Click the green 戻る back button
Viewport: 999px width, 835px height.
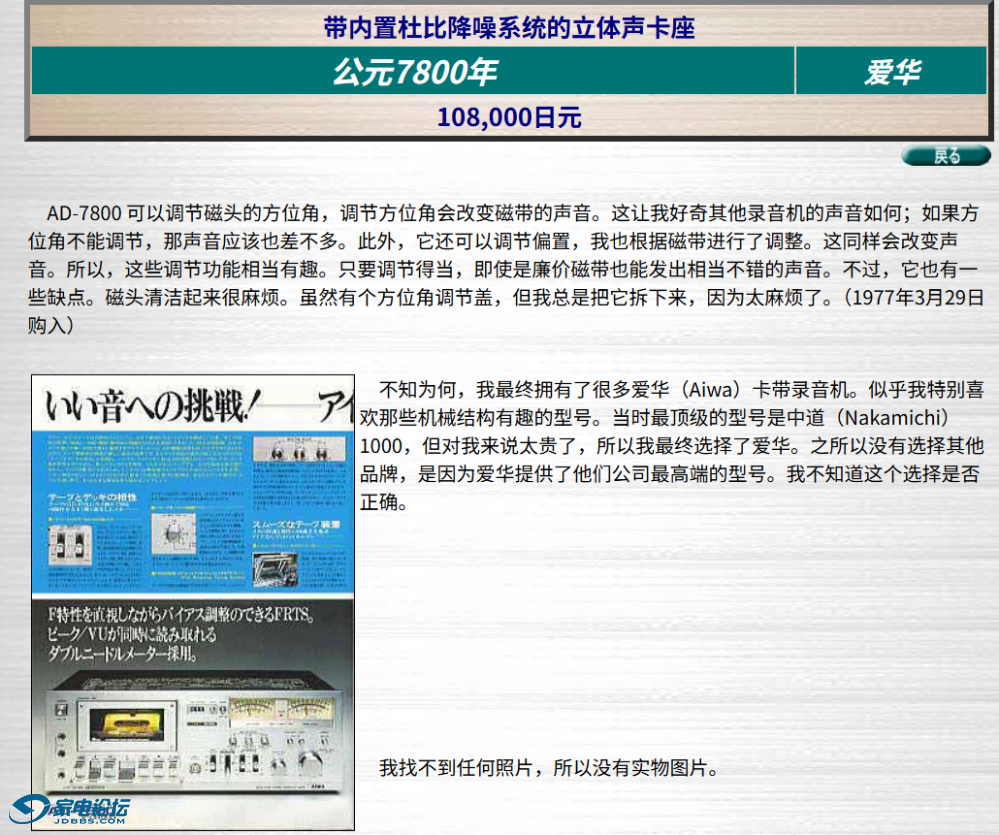tap(946, 155)
